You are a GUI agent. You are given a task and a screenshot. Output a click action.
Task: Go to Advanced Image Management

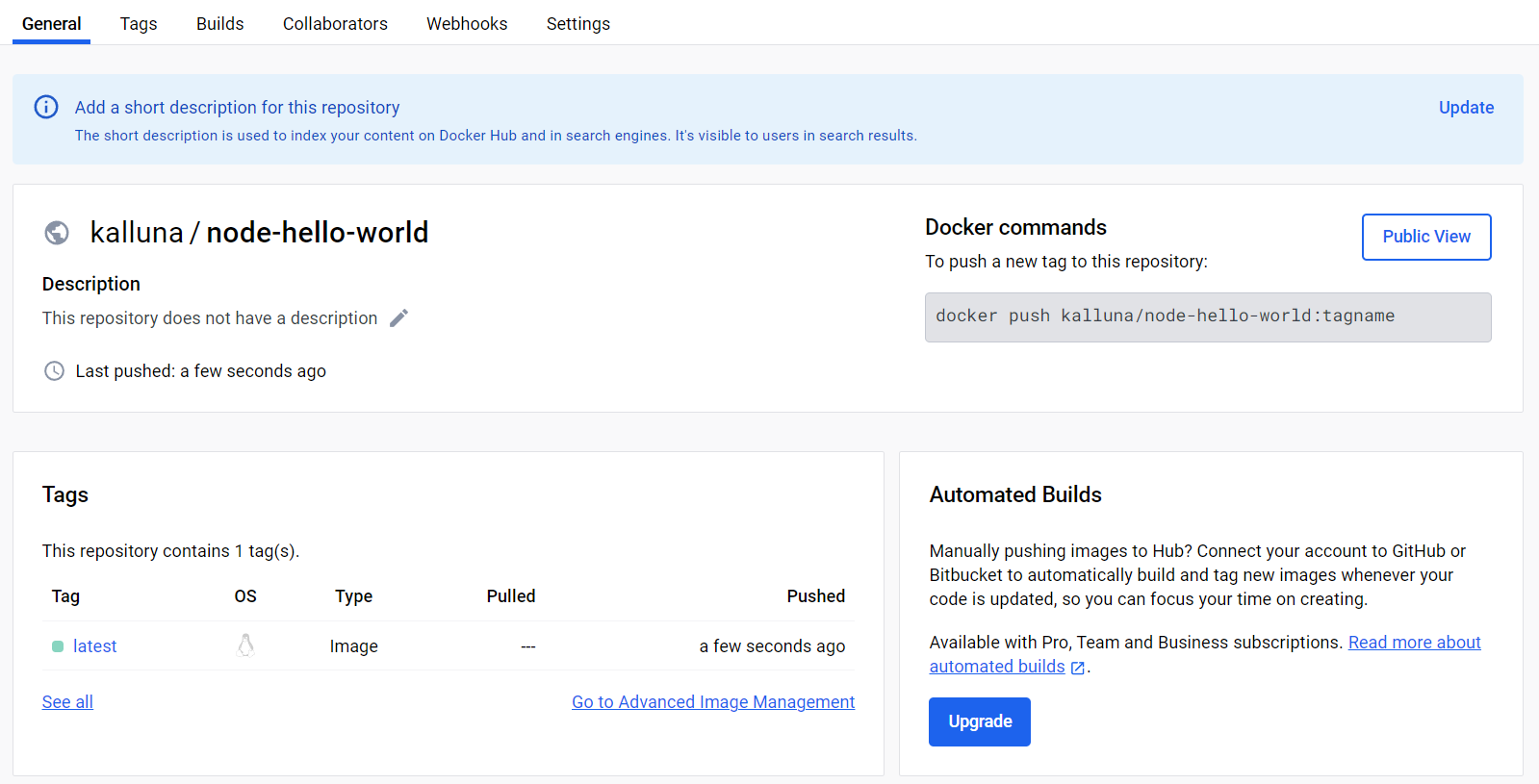coord(713,702)
